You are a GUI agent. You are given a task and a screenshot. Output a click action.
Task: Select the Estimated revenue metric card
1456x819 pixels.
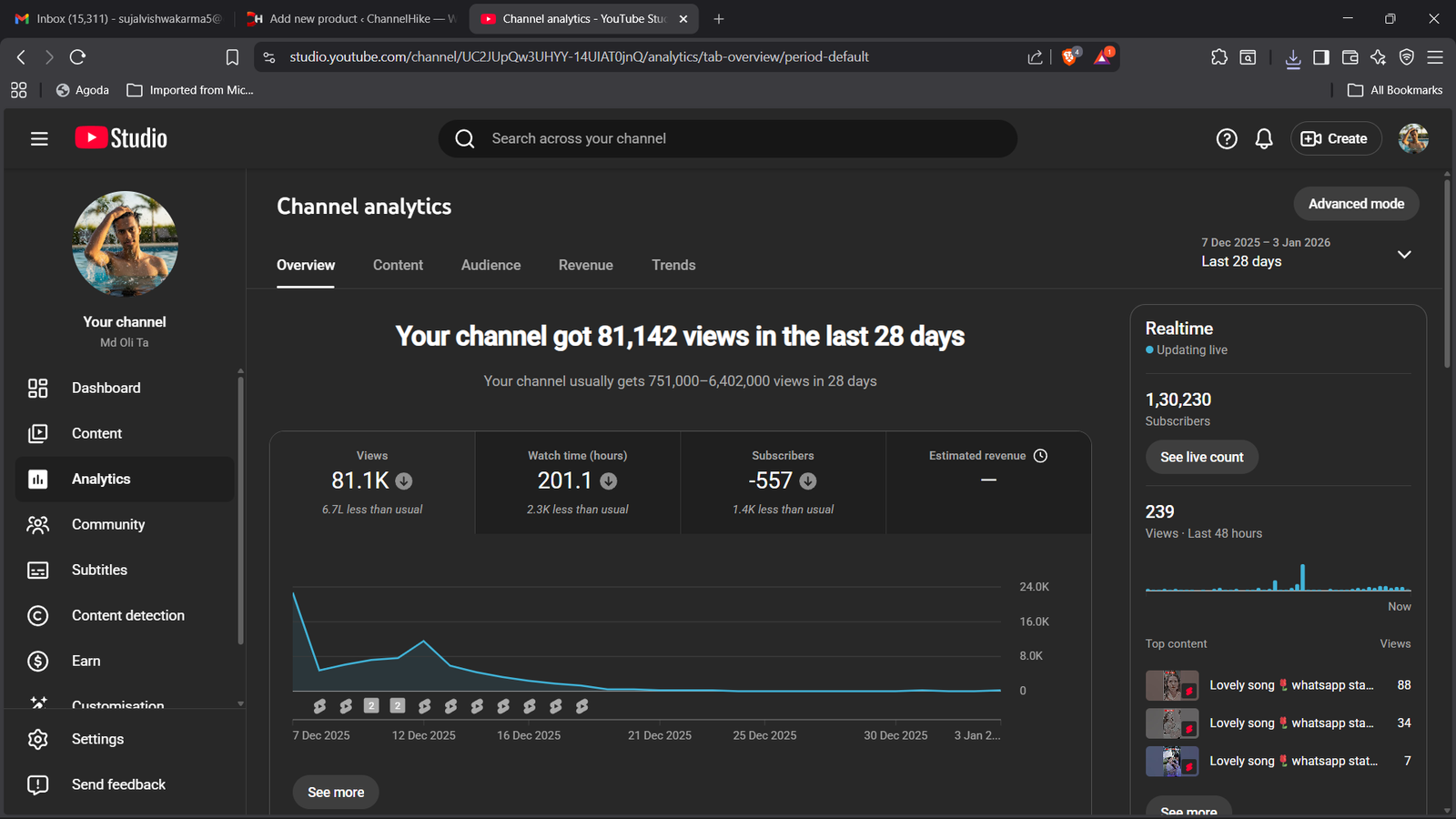[988, 482]
